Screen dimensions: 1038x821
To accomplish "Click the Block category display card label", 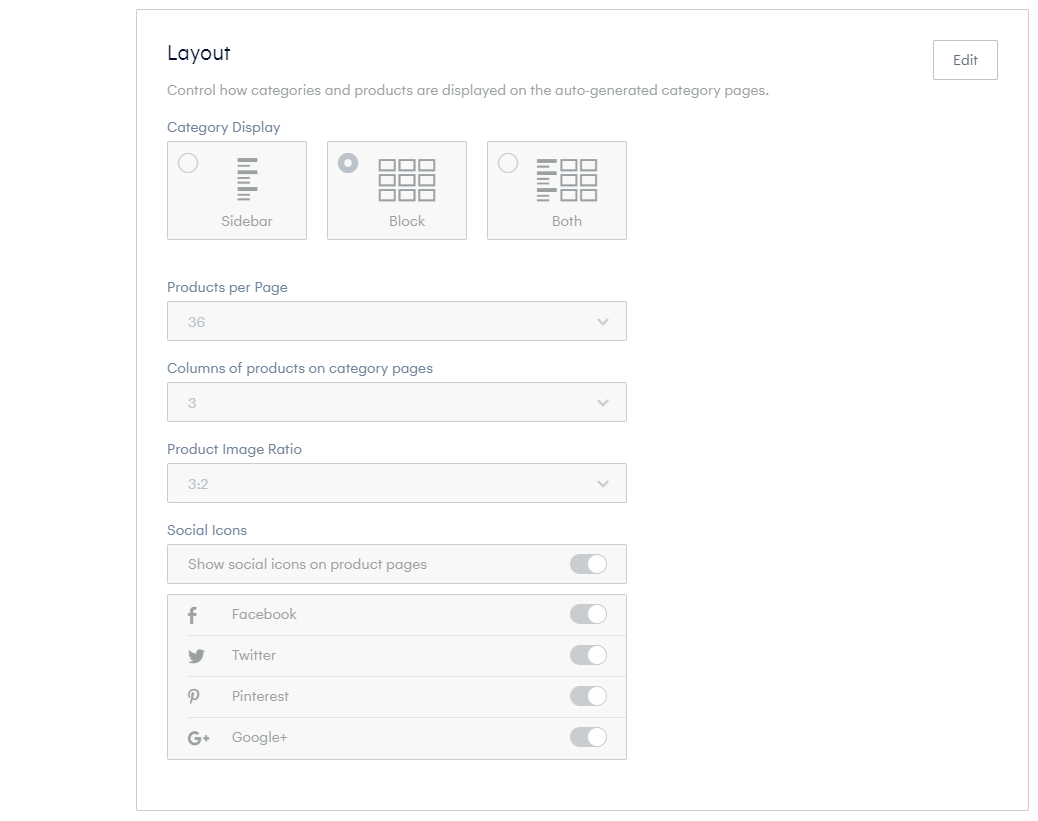I will 406,221.
